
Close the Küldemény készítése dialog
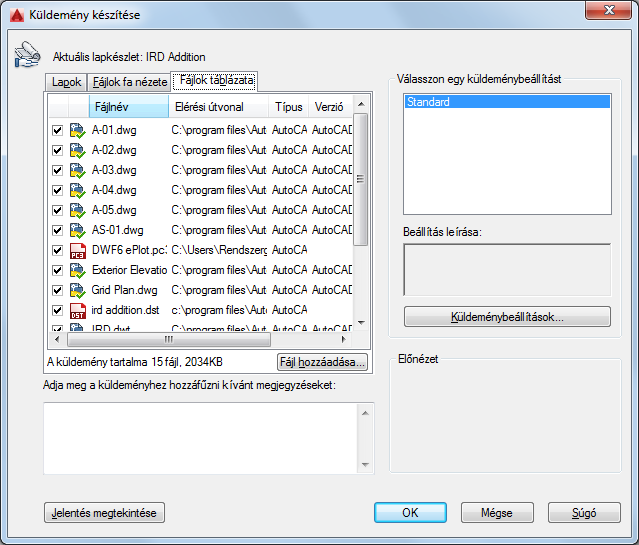(608, 10)
